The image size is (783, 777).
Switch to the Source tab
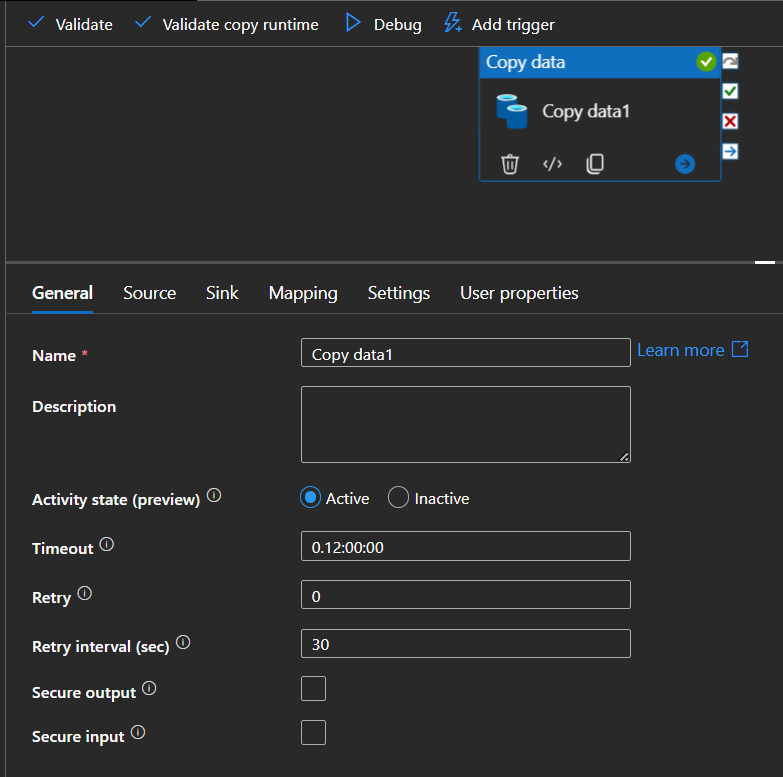pyautogui.click(x=149, y=293)
